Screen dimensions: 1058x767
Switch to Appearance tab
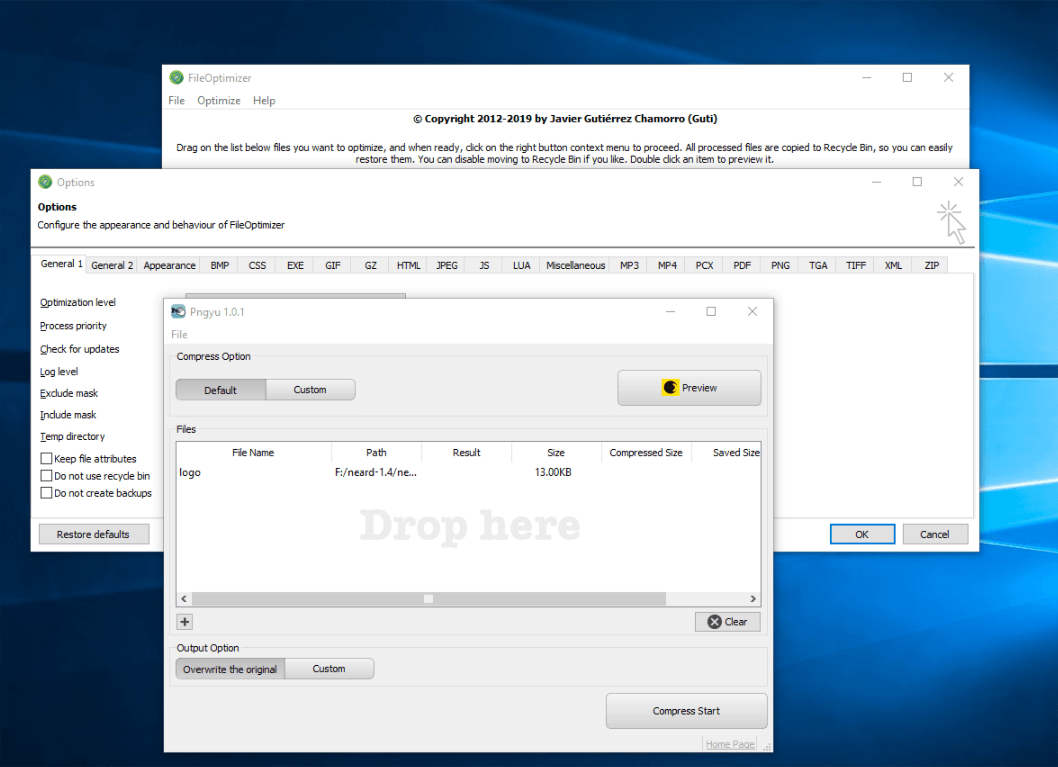pos(169,266)
